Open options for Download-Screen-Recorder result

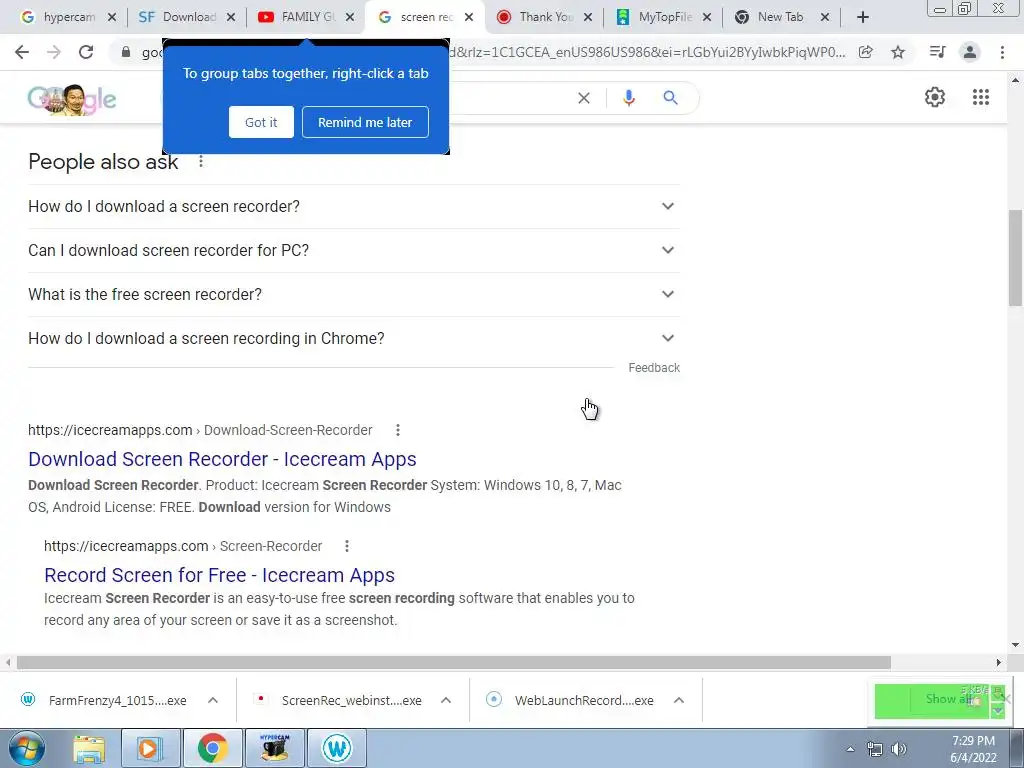[398, 430]
